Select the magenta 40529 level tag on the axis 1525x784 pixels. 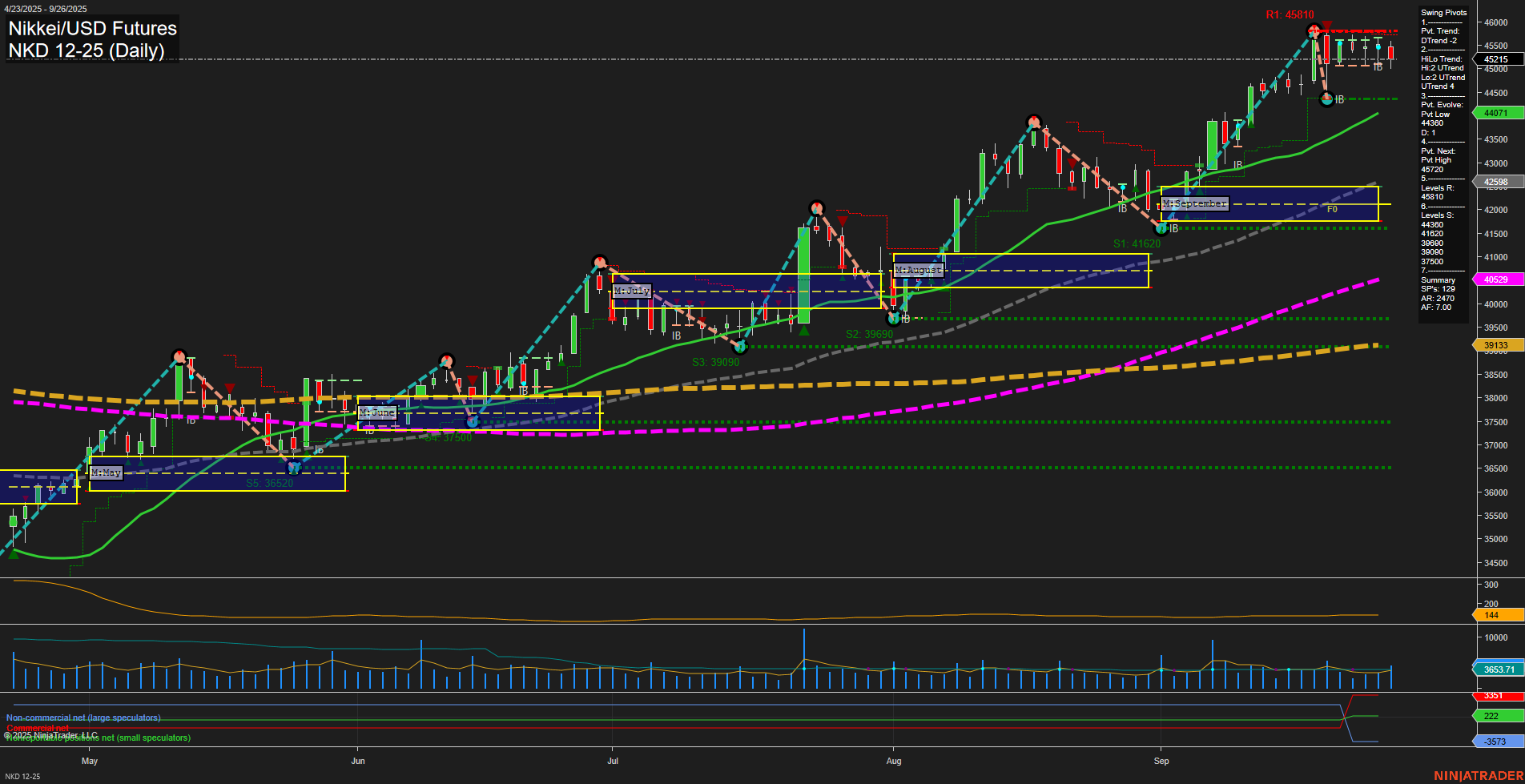point(1497,279)
